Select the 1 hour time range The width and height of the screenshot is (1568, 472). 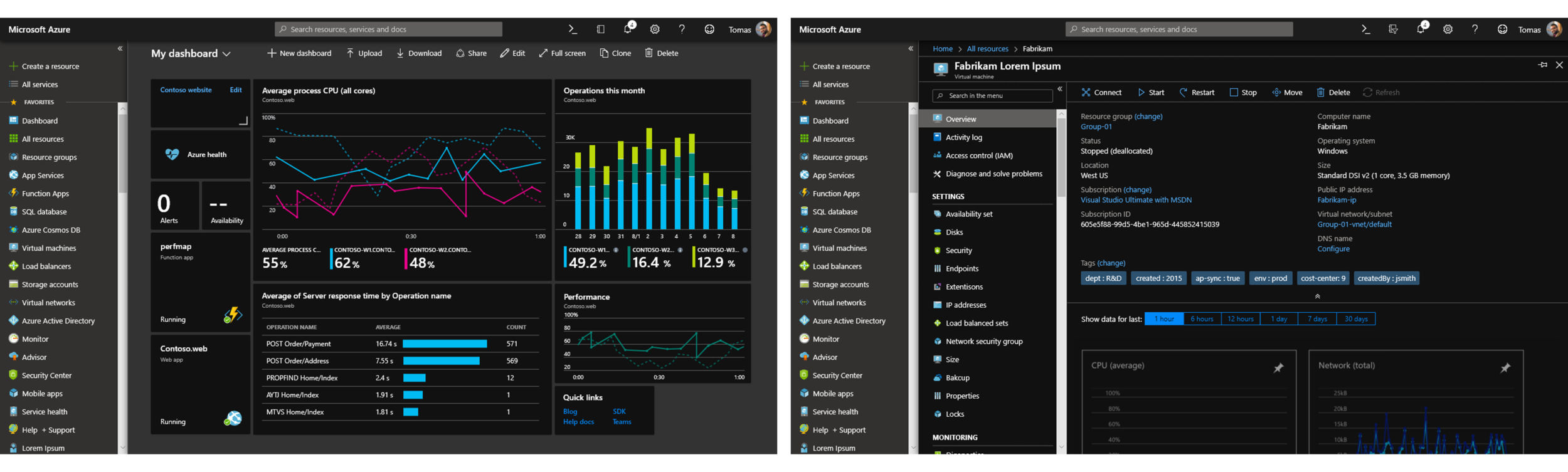pos(1164,319)
